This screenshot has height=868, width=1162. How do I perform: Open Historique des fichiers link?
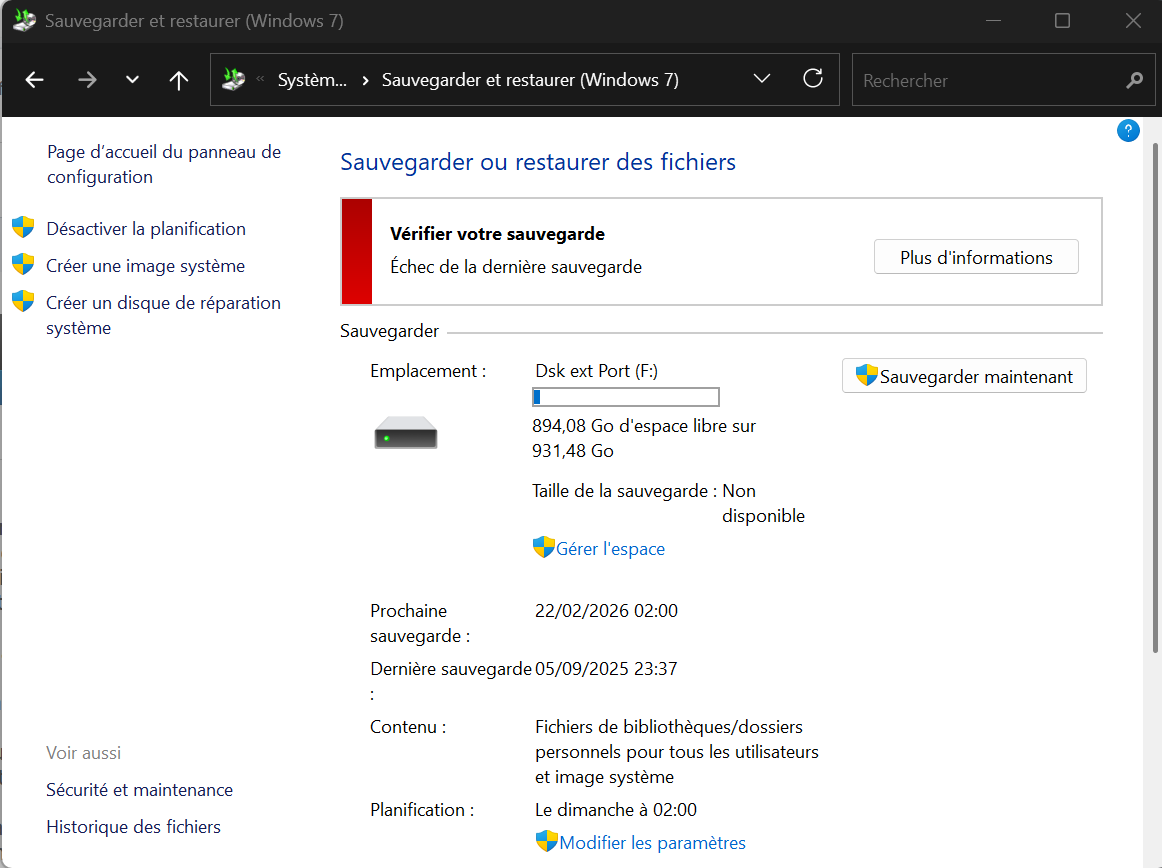pyautogui.click(x=133, y=827)
